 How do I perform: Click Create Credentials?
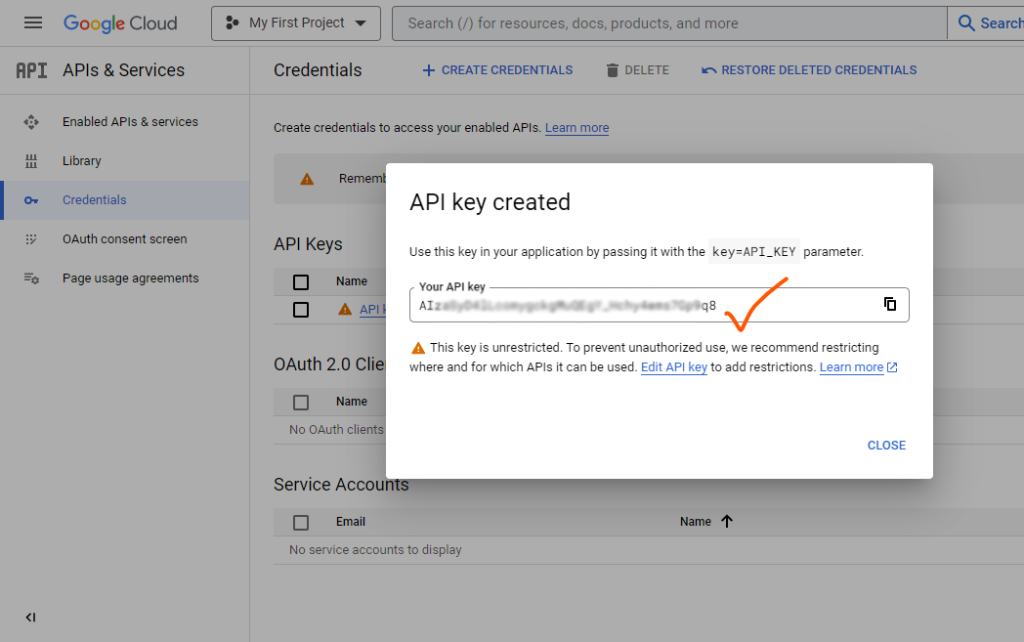(498, 70)
